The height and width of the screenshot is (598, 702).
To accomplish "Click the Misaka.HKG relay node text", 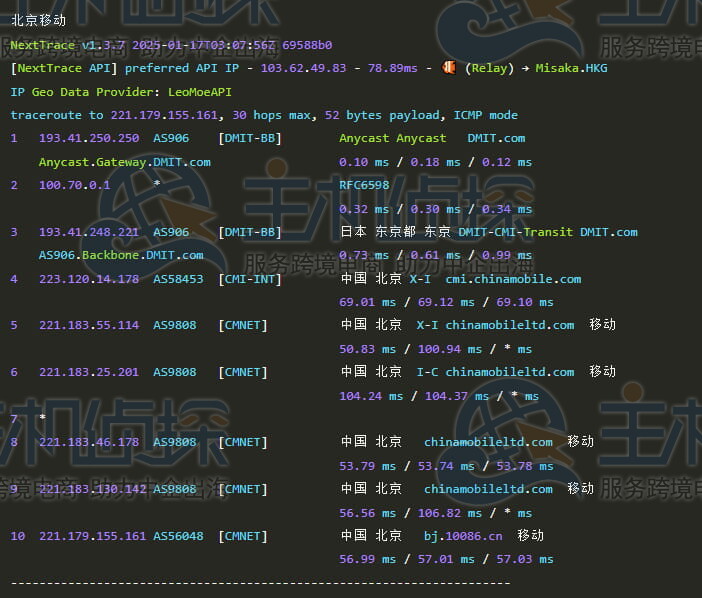I will pyautogui.click(x=571, y=68).
